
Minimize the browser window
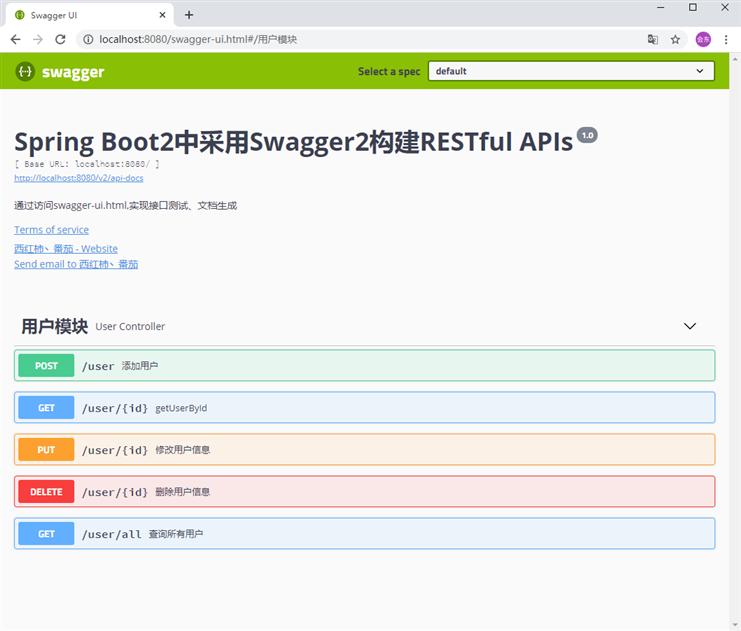click(x=661, y=8)
